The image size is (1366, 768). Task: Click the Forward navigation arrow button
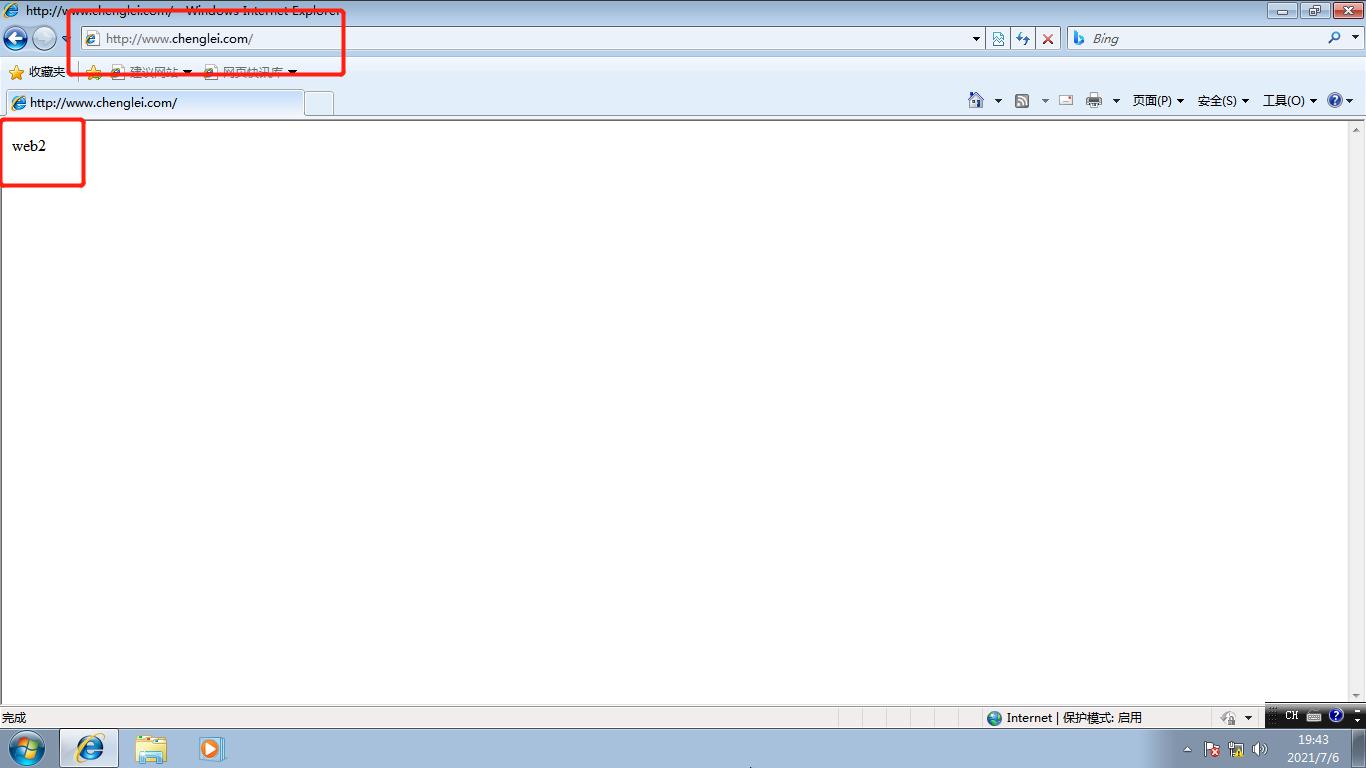(x=44, y=39)
